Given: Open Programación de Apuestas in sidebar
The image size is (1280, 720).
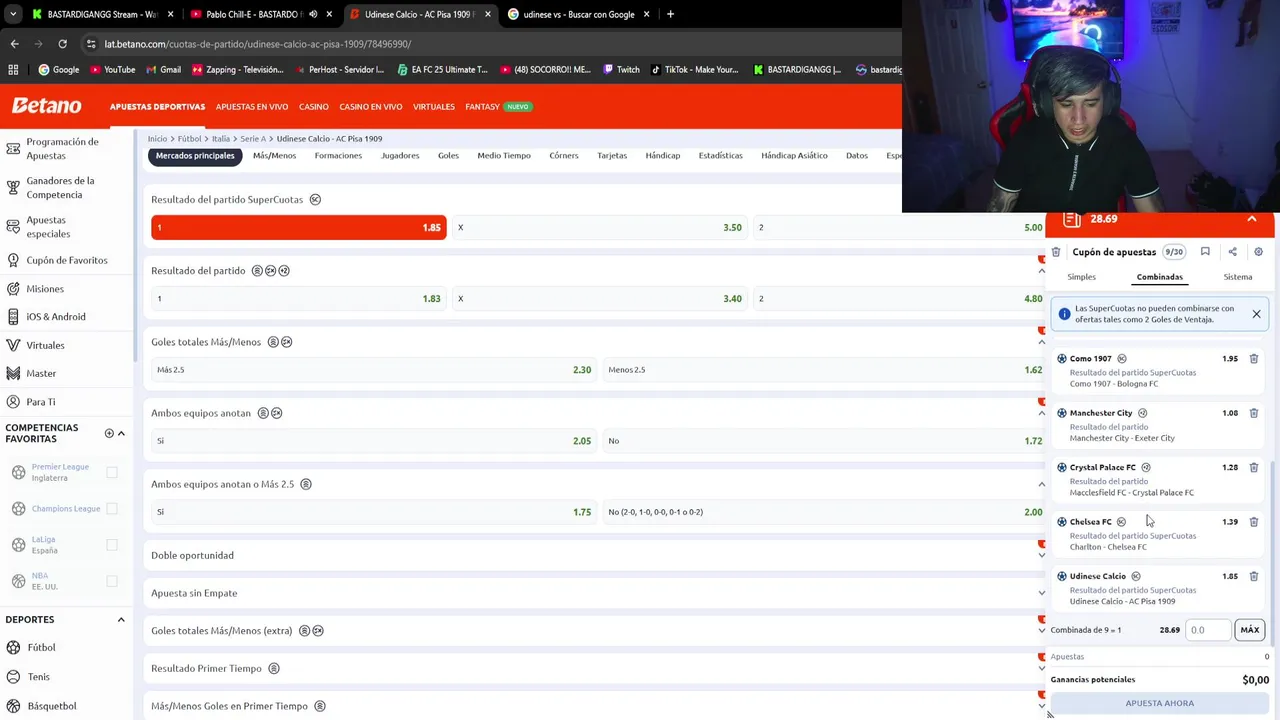Looking at the screenshot, I should pyautogui.click(x=62, y=149).
